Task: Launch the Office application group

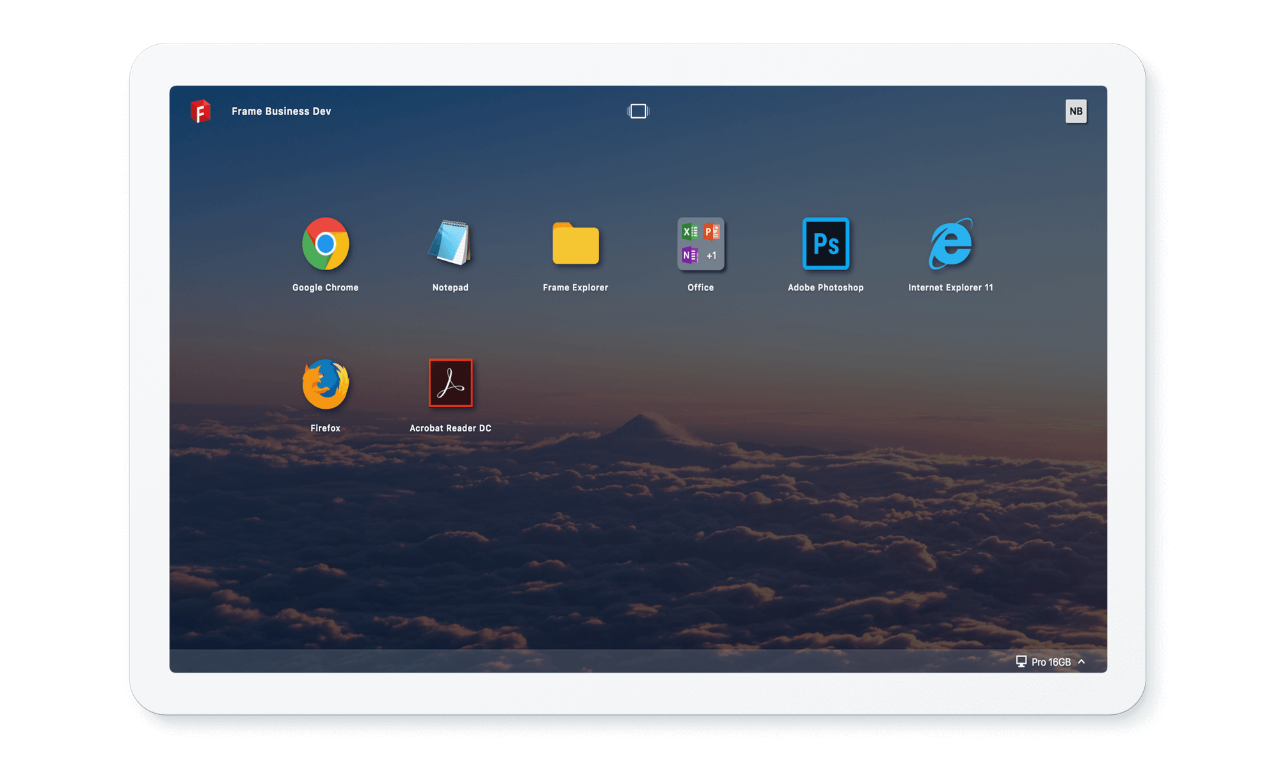Action: point(700,243)
